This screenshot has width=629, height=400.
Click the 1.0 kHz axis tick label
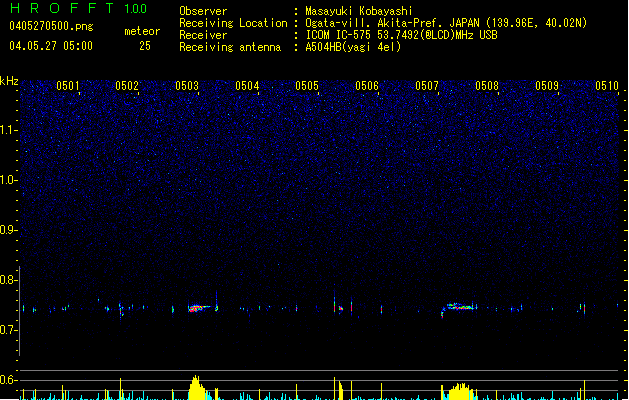(8, 180)
